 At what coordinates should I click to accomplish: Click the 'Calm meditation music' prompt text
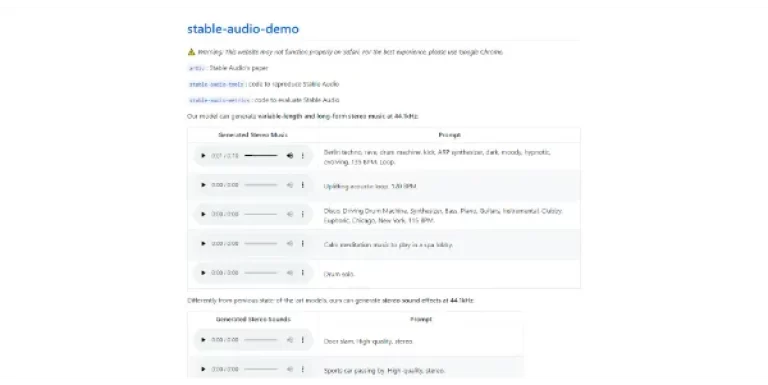(x=388, y=244)
